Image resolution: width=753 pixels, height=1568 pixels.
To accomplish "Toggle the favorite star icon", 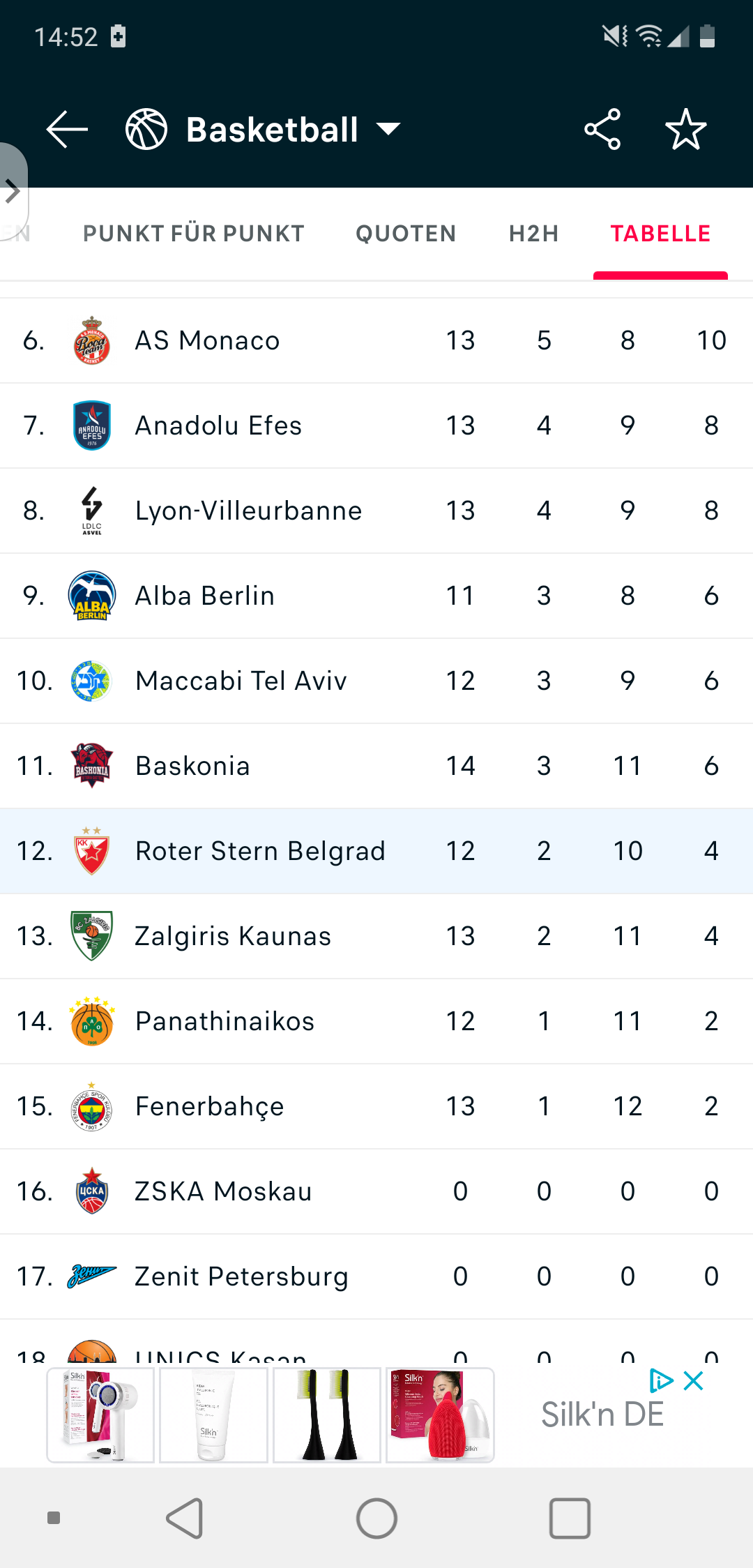I will coord(686,129).
